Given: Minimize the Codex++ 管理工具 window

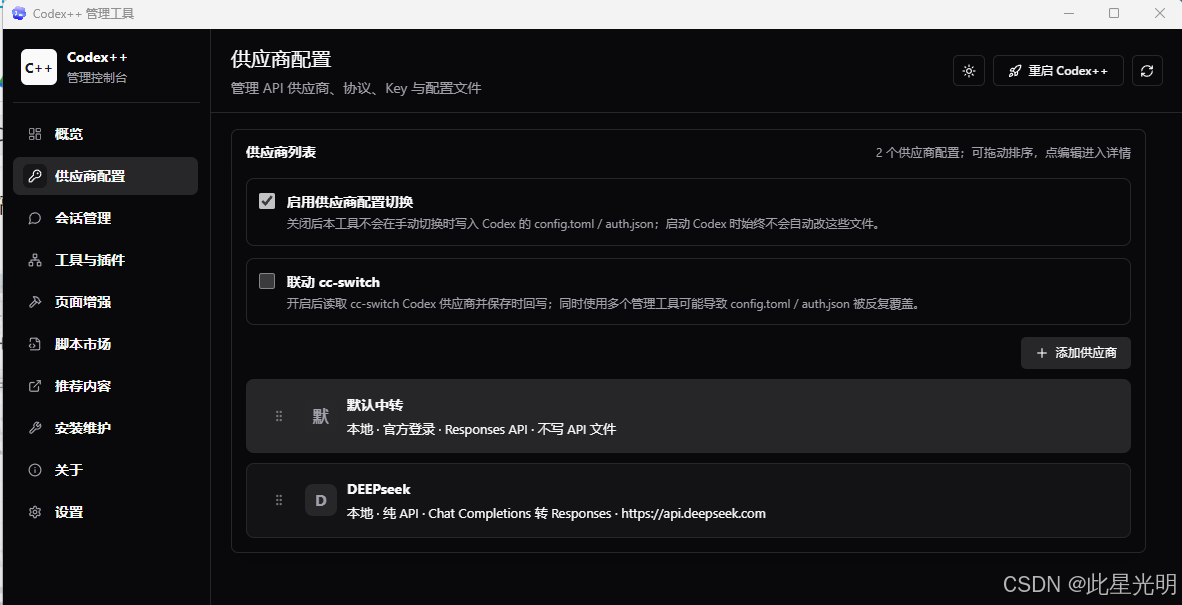Looking at the screenshot, I should click(1068, 14).
